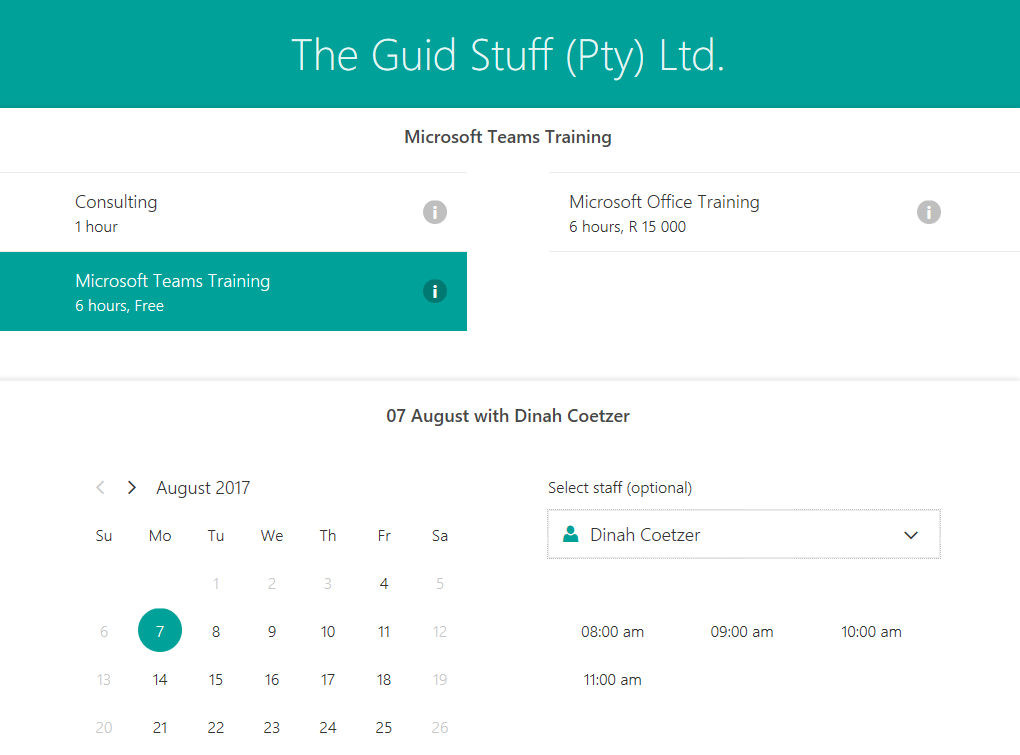Select August 21 on the calendar
This screenshot has height=755, width=1020.
click(160, 728)
